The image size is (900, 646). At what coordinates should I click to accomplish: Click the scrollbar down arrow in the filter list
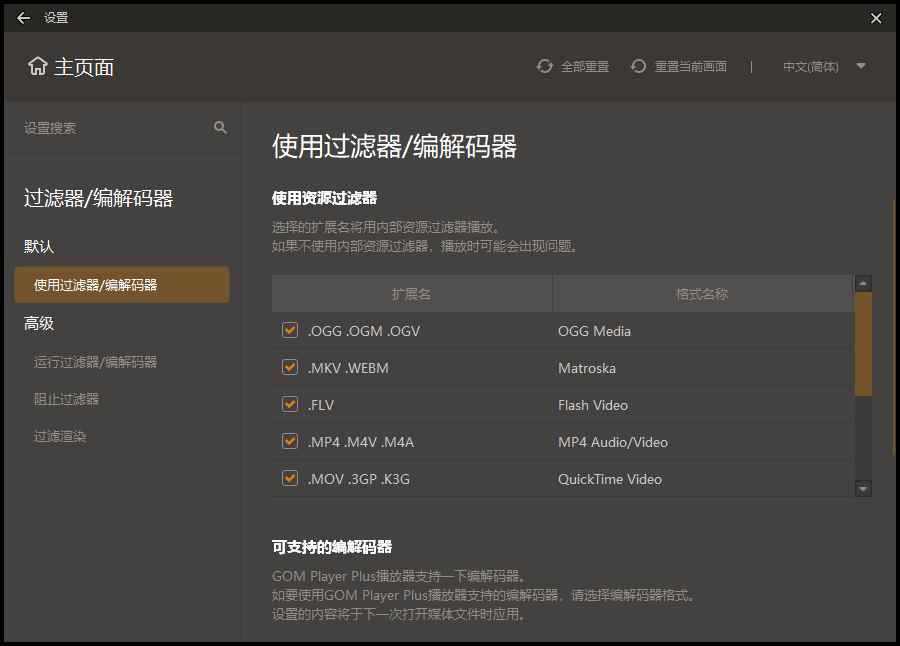tap(863, 489)
